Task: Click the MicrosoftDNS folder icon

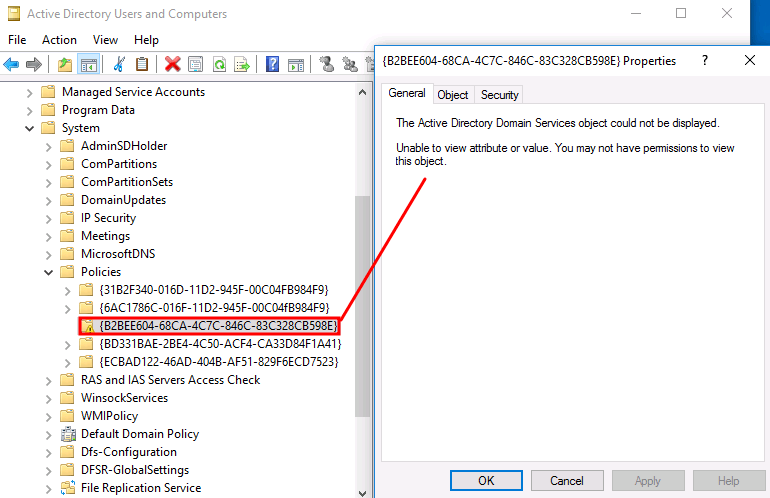Action: 67,254
